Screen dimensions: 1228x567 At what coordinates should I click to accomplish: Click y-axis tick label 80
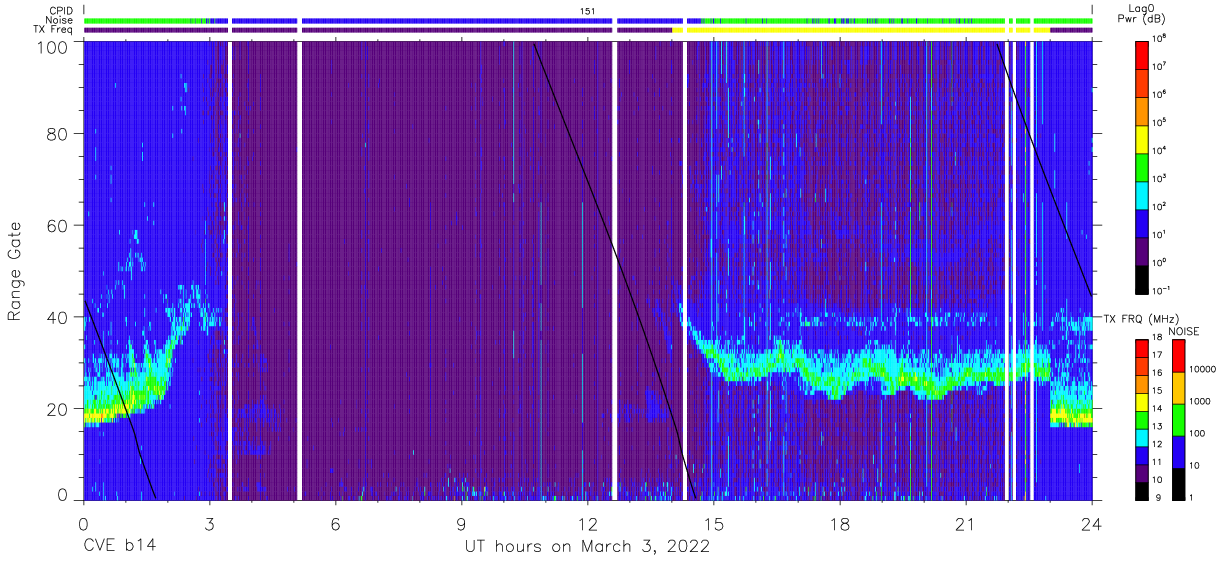(59, 134)
